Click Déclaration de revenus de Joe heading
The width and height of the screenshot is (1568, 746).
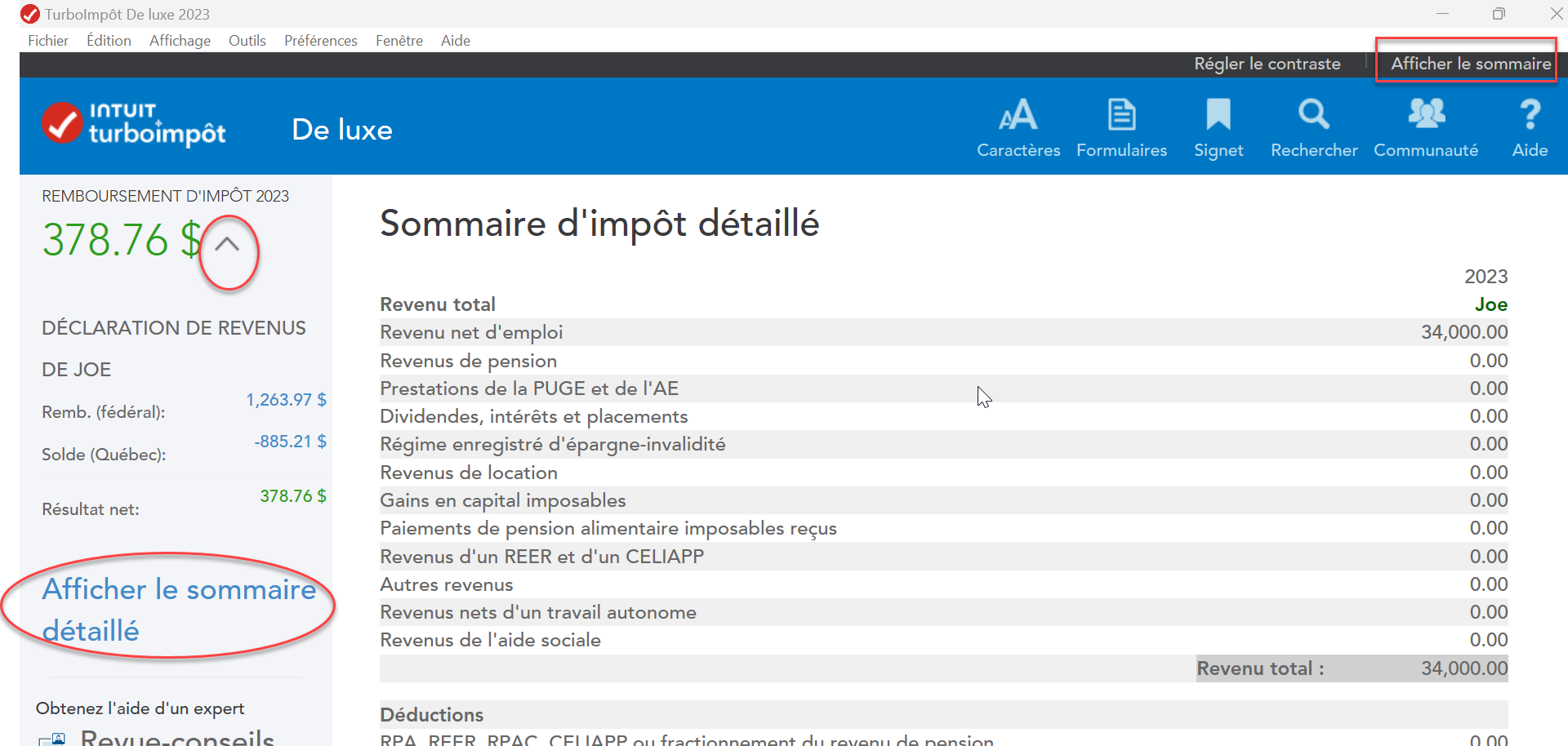tap(173, 349)
